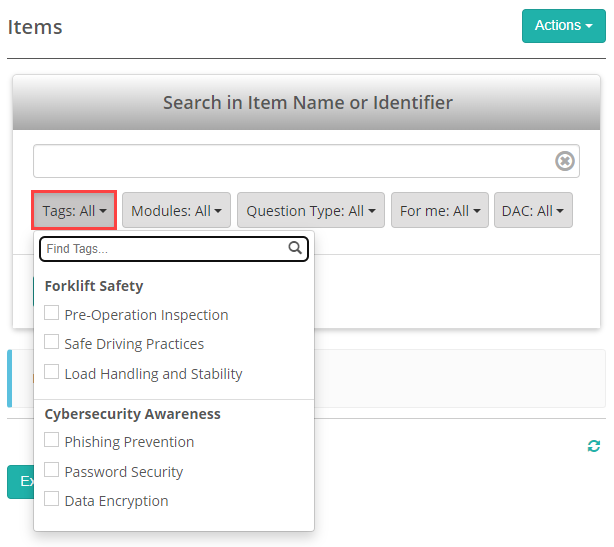The height and width of the screenshot is (547, 614).
Task: Click the partially hidden teal button
Action: [20, 481]
